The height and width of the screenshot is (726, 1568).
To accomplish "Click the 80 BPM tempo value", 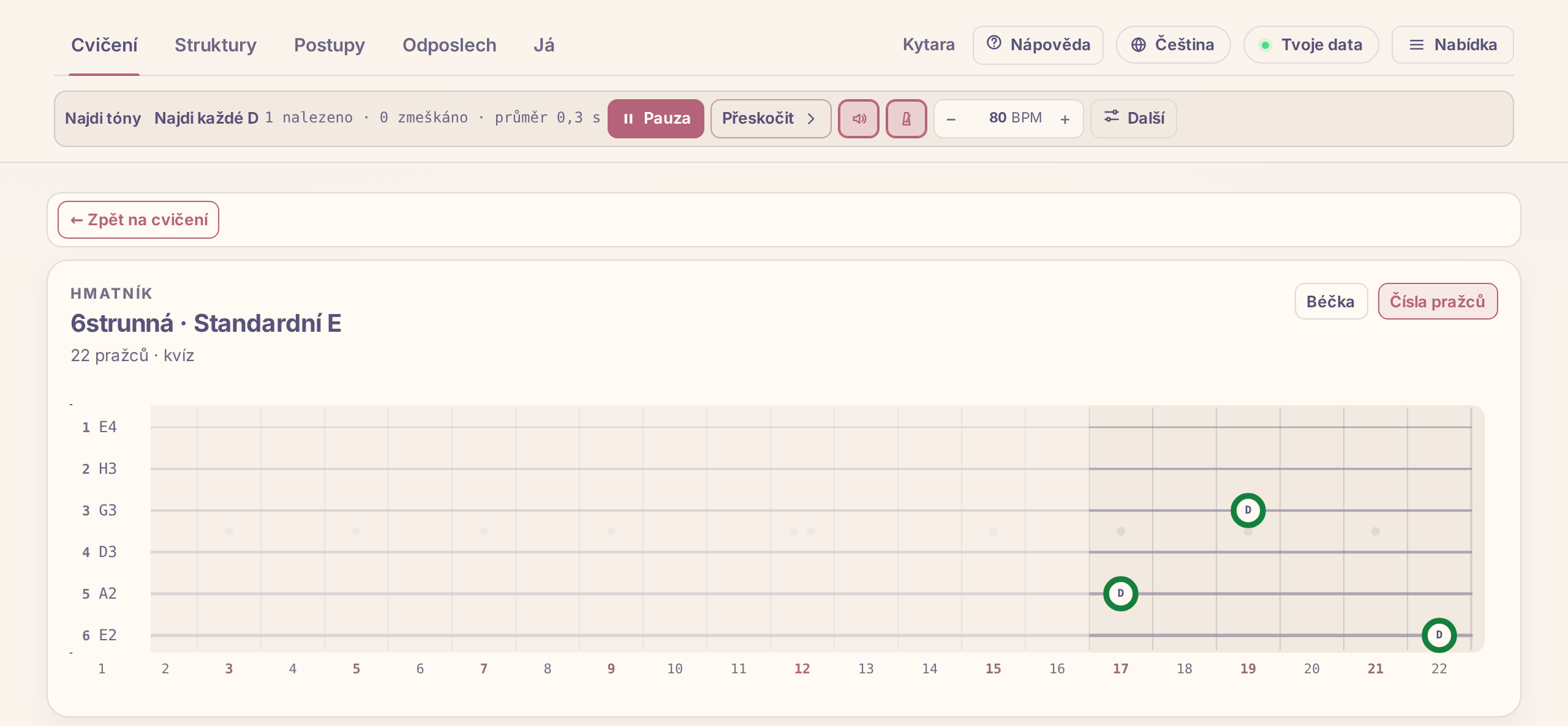I will (x=1016, y=118).
